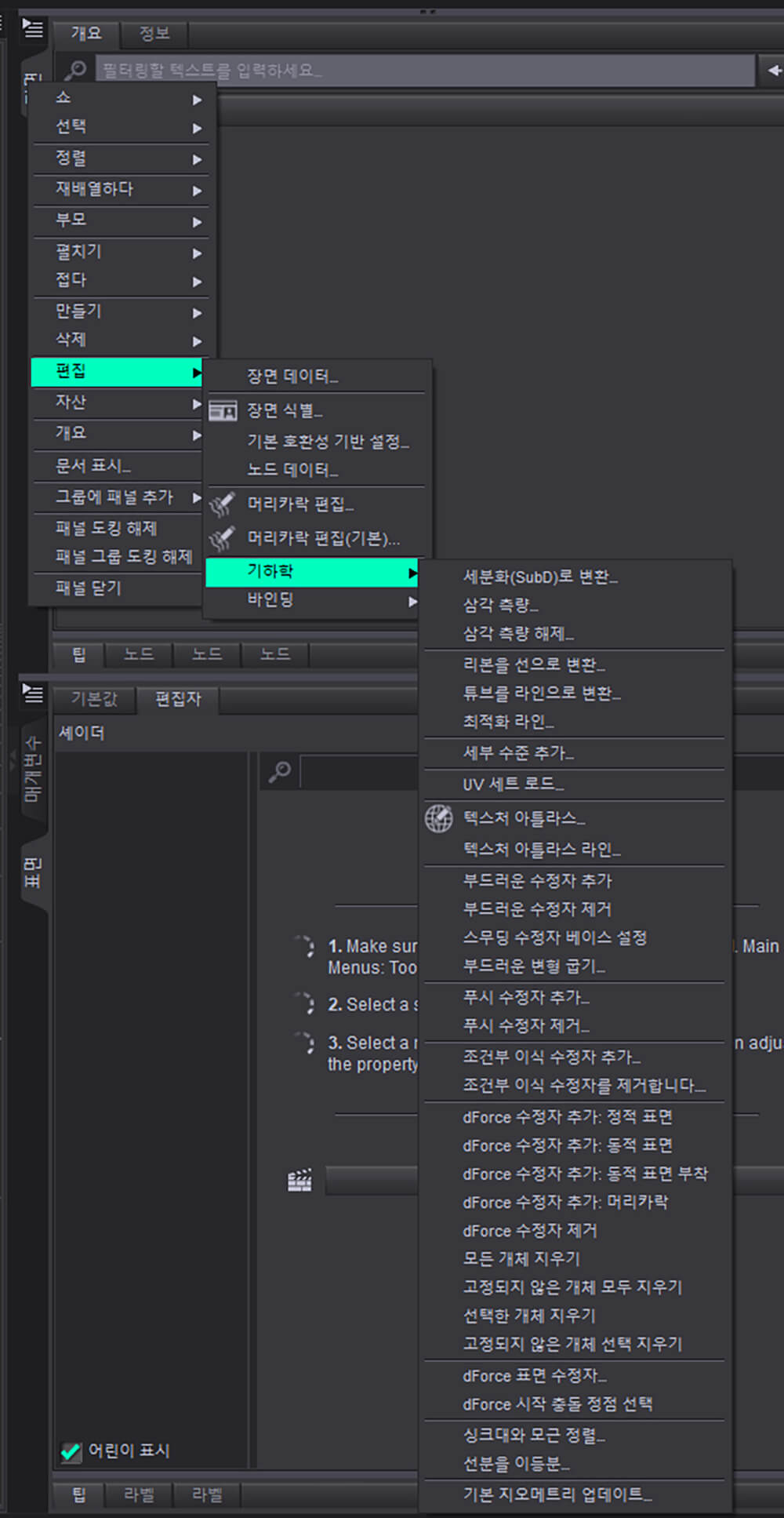This screenshot has width=784, height=1518.
Task: Switch to the 개요 tab
Action: click(86, 34)
